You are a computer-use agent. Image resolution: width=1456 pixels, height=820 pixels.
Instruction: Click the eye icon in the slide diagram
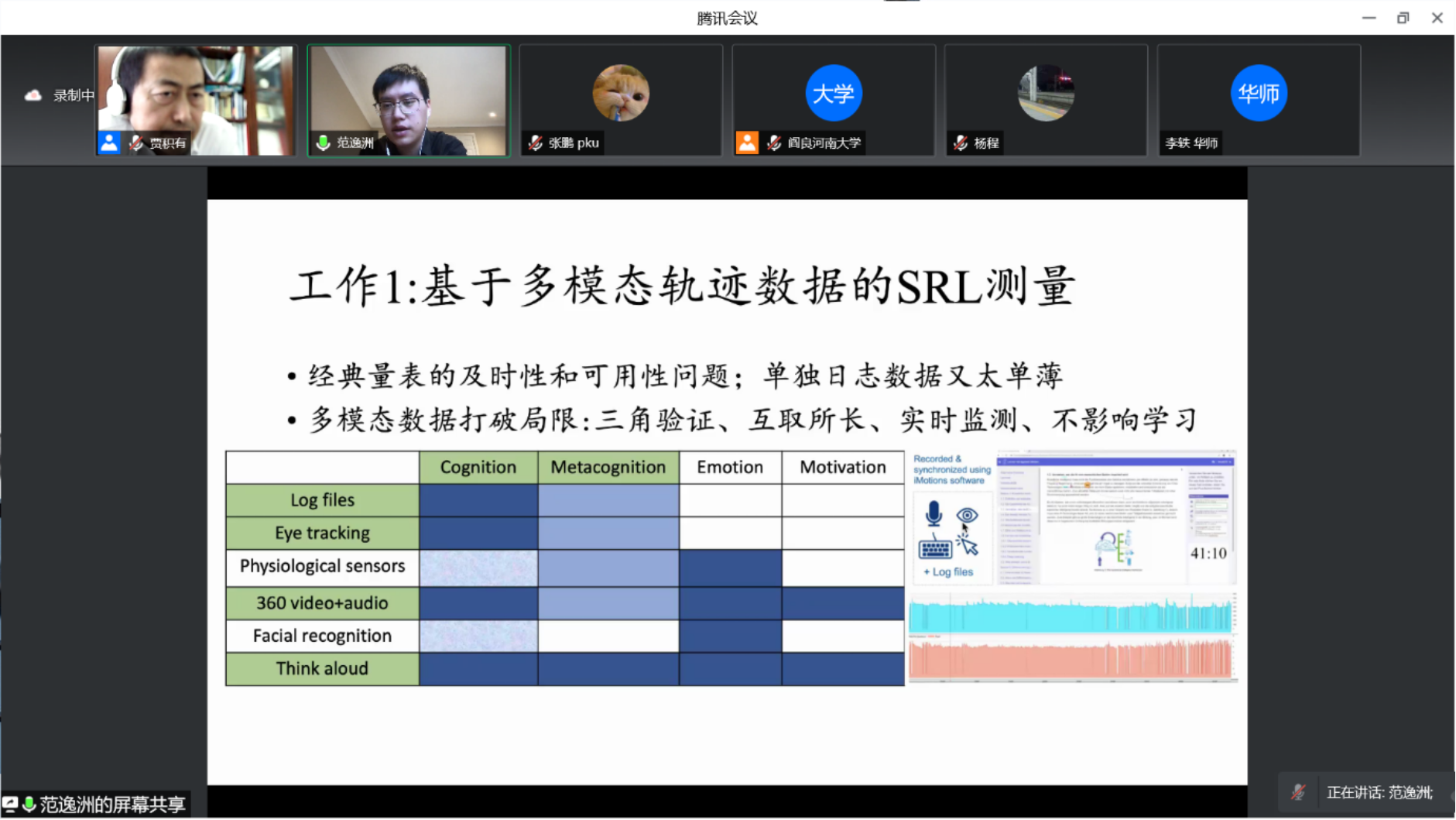point(967,515)
